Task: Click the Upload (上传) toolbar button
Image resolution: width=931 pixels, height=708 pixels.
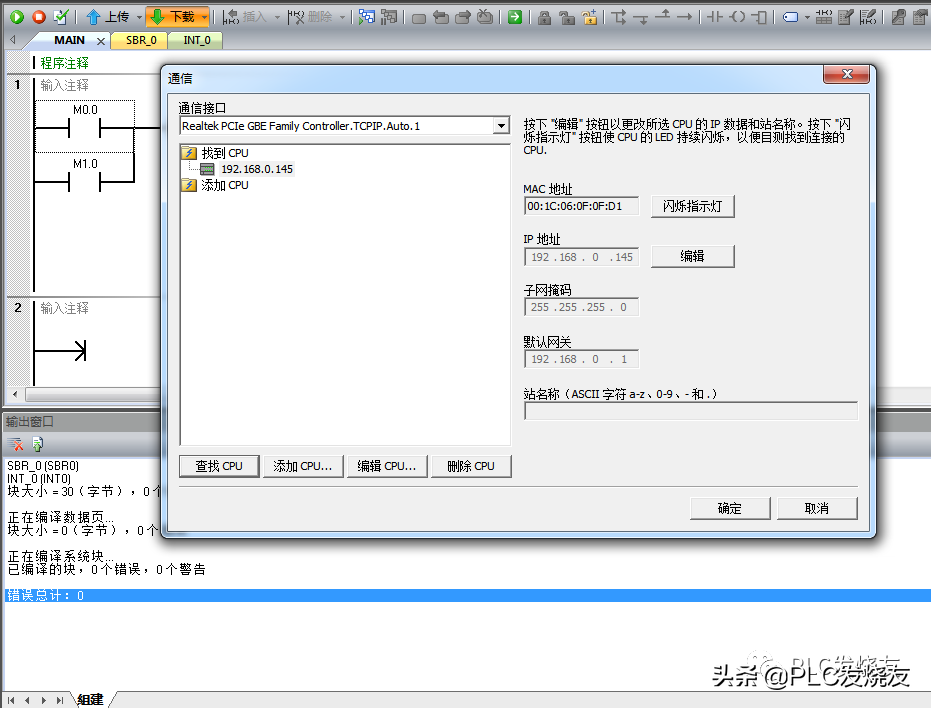Action: point(108,17)
